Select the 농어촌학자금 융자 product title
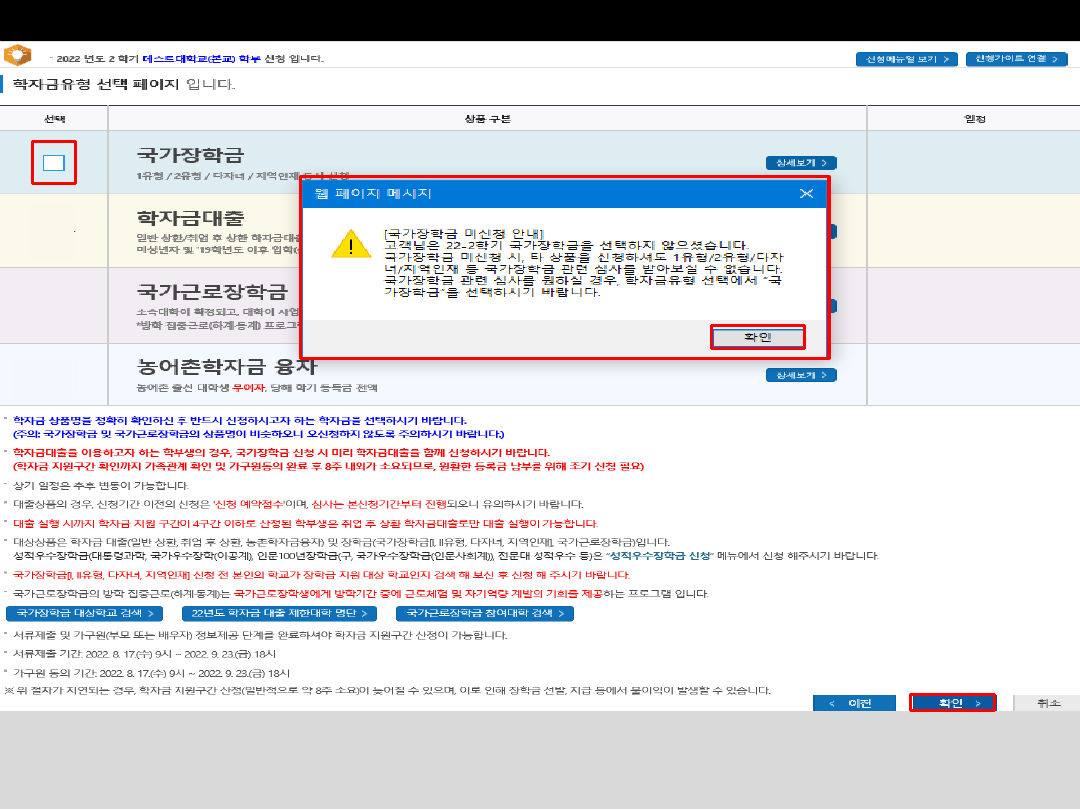This screenshot has width=1080, height=810. [x=226, y=367]
